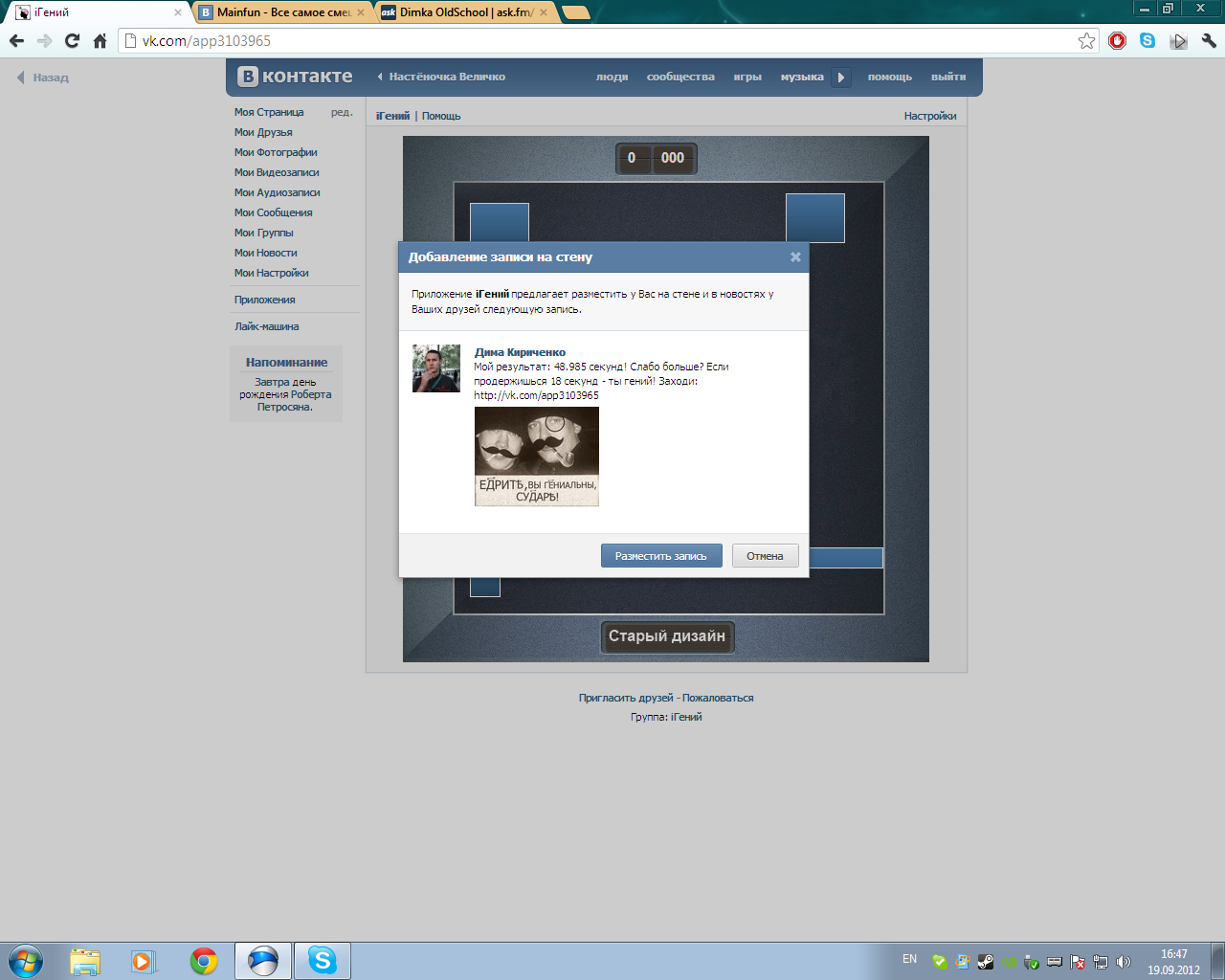1225x980 pixels.
Task: Switch to Dimka OldSchool ask.fm tab
Action: pyautogui.click(x=465, y=12)
